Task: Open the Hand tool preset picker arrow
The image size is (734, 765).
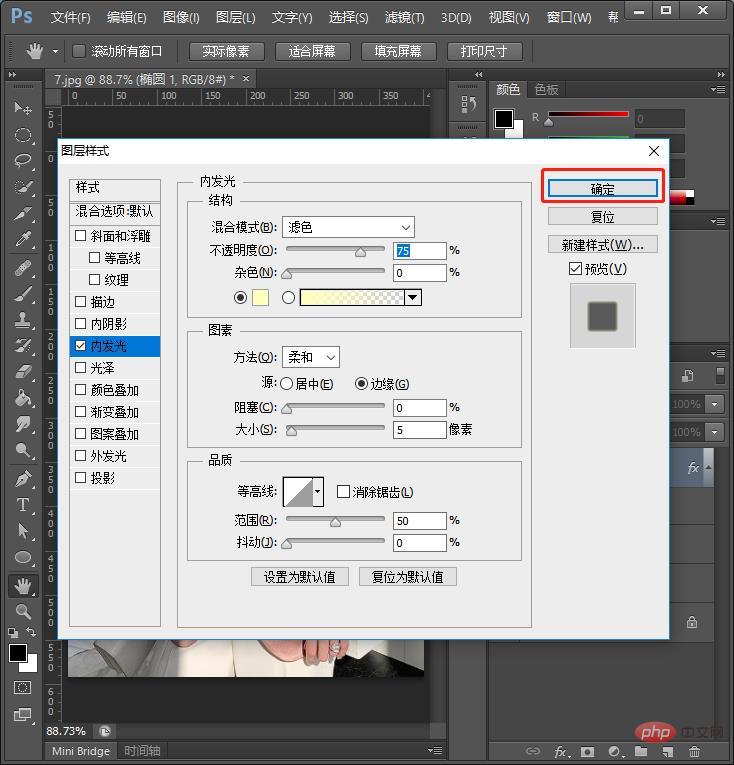Action: [x=55, y=51]
